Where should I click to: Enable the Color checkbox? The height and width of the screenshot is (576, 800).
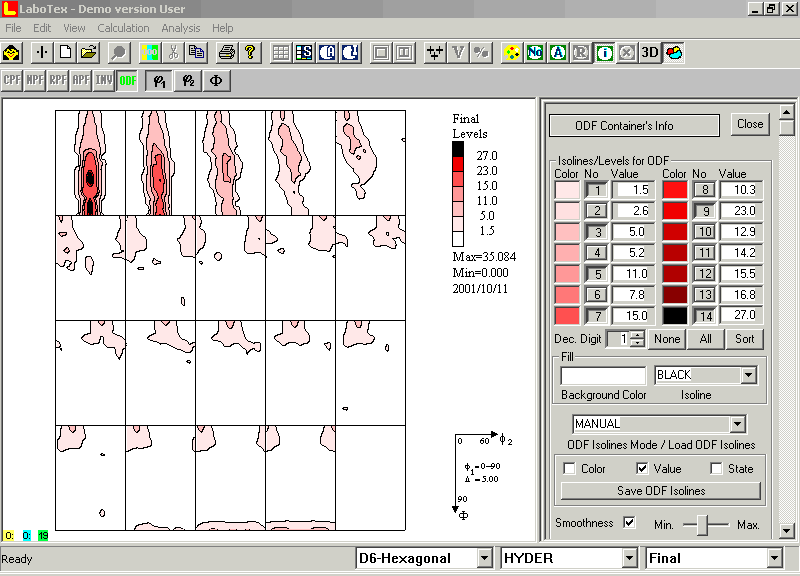(570, 469)
